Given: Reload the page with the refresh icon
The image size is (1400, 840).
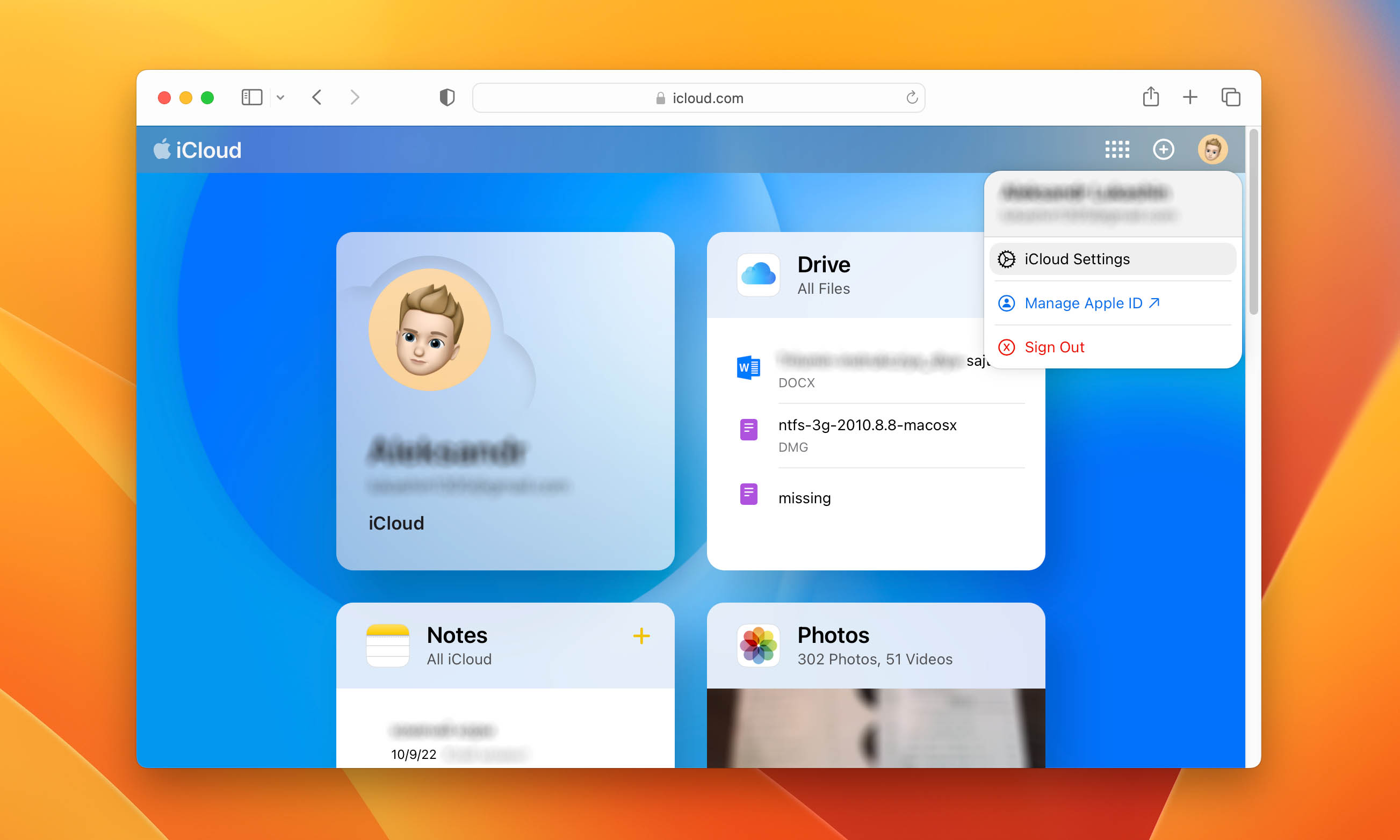Looking at the screenshot, I should click(912, 97).
